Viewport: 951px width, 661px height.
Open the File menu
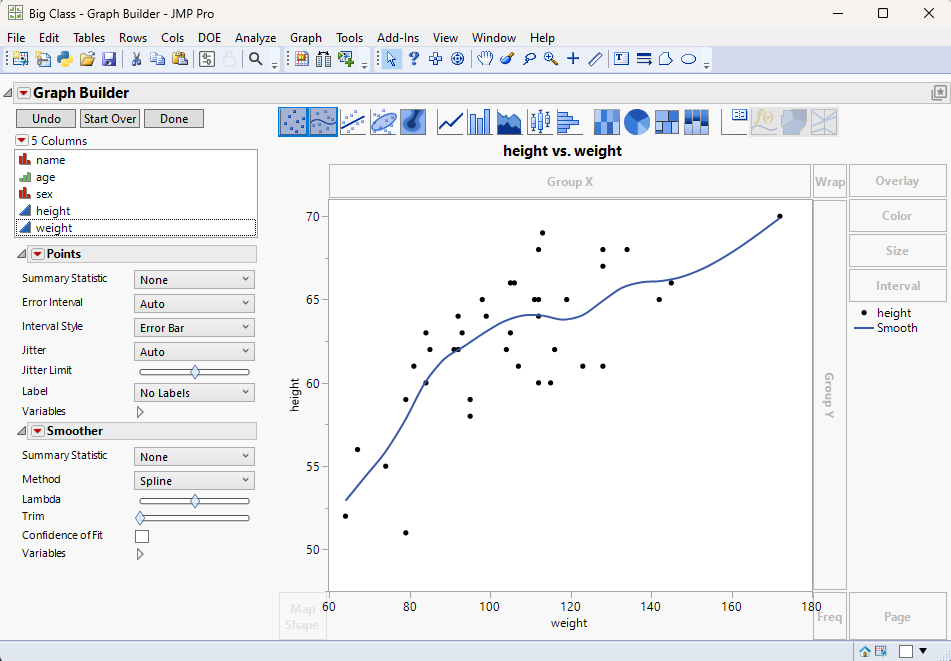[x=16, y=38]
